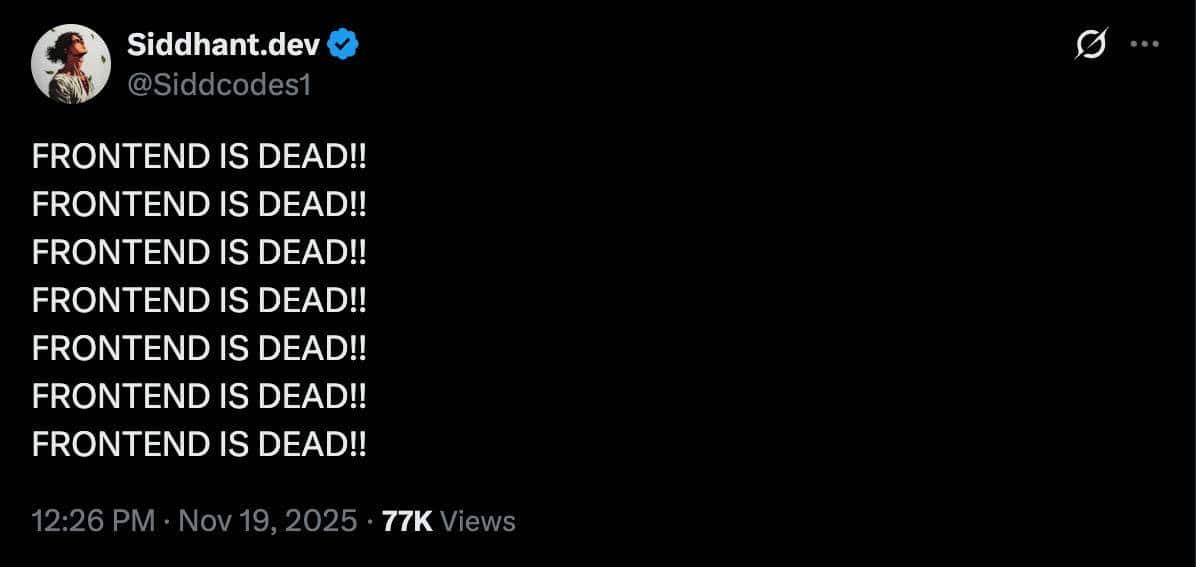This screenshot has height=567, width=1196.
Task: Click the 12:26 PM timestamp
Action: click(x=93, y=521)
